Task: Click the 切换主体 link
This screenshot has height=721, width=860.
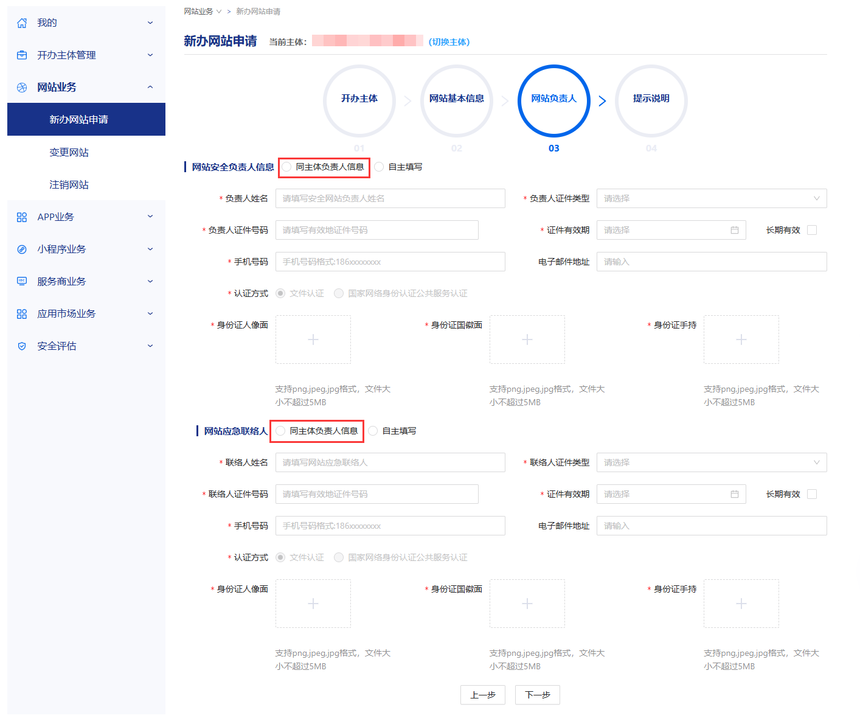Action: click(x=449, y=42)
